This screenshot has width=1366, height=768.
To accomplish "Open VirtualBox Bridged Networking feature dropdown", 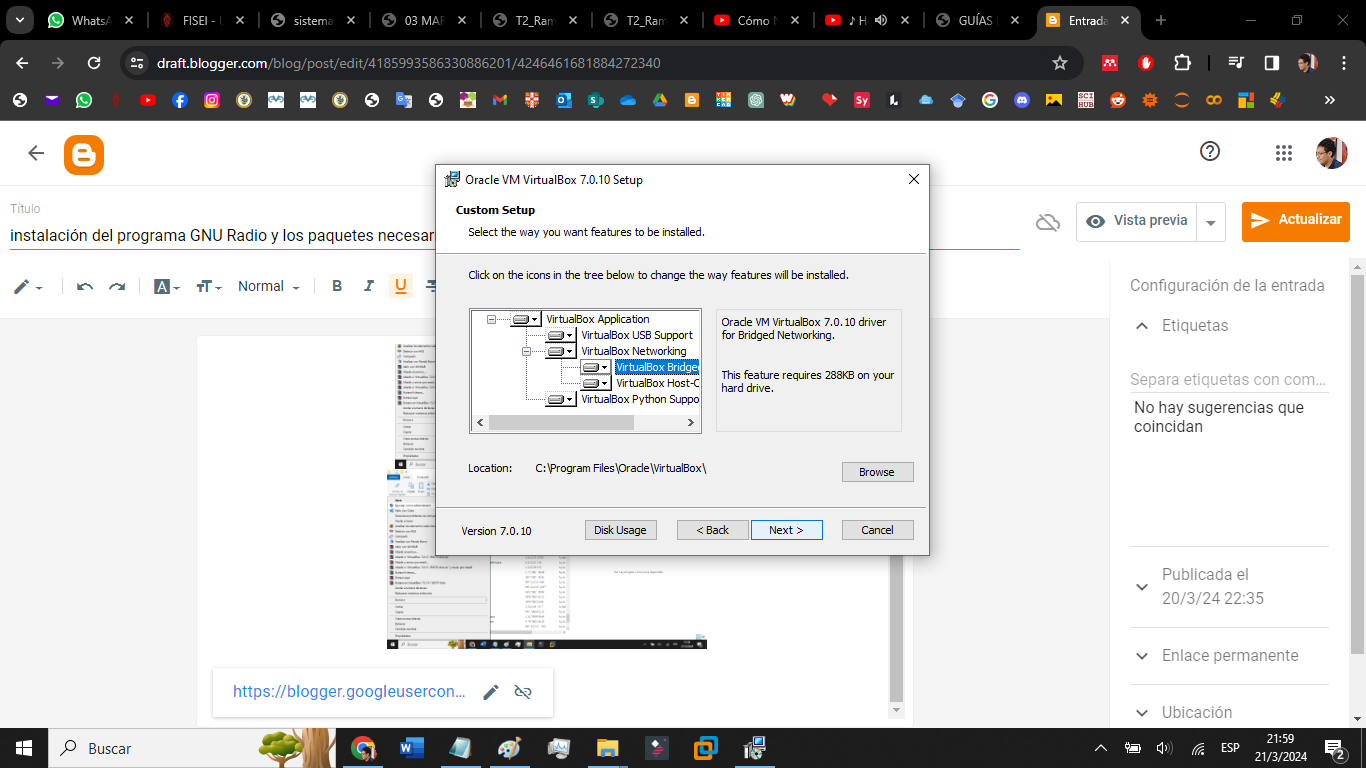I will (596, 367).
